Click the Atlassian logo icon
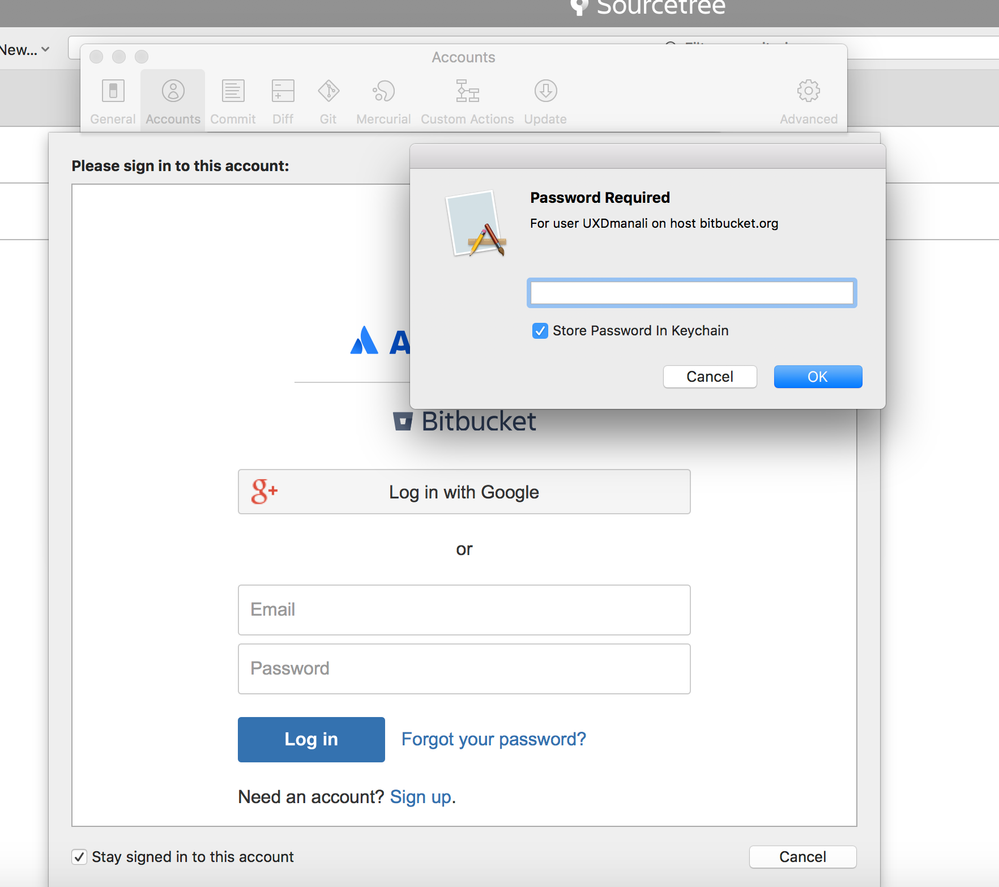The width and height of the screenshot is (999, 887). [364, 340]
